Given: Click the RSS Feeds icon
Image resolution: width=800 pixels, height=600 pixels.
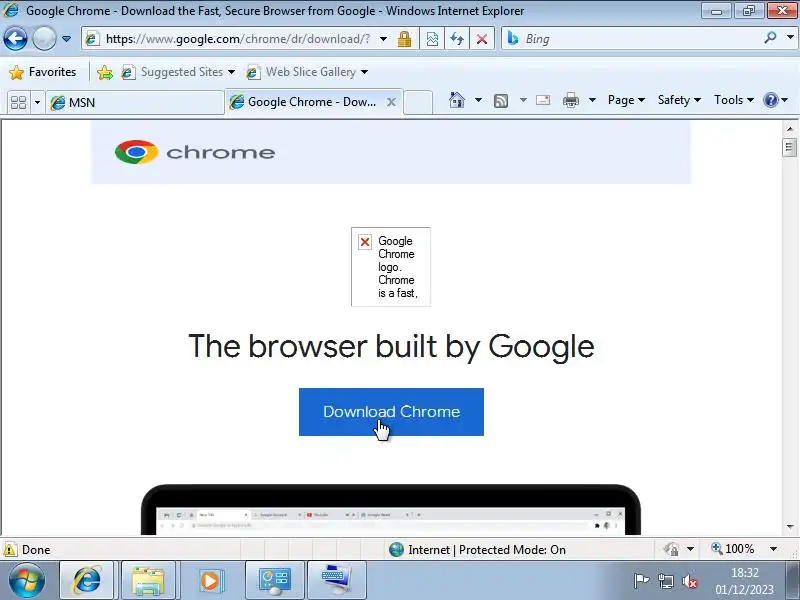Looking at the screenshot, I should click(501, 101).
